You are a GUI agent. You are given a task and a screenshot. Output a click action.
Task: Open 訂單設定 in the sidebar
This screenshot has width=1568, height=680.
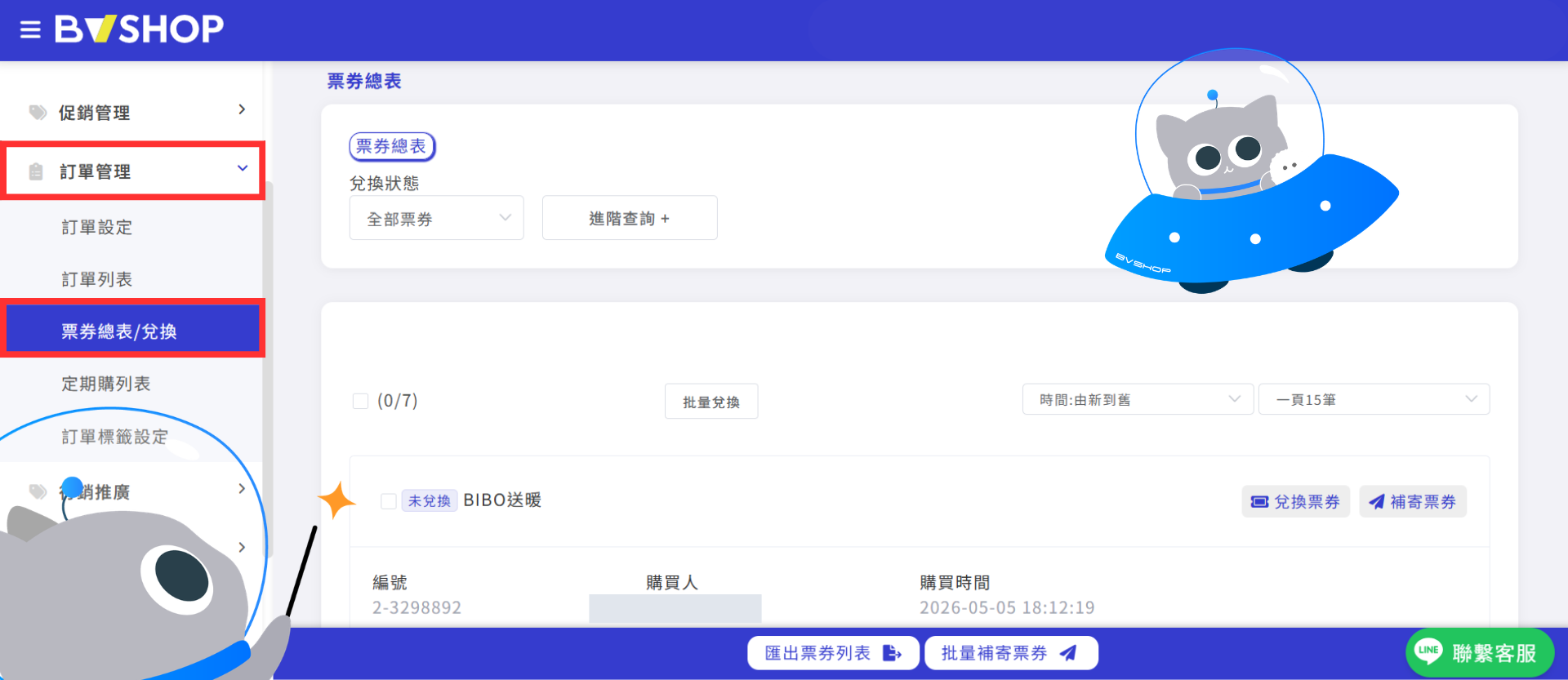point(97,227)
